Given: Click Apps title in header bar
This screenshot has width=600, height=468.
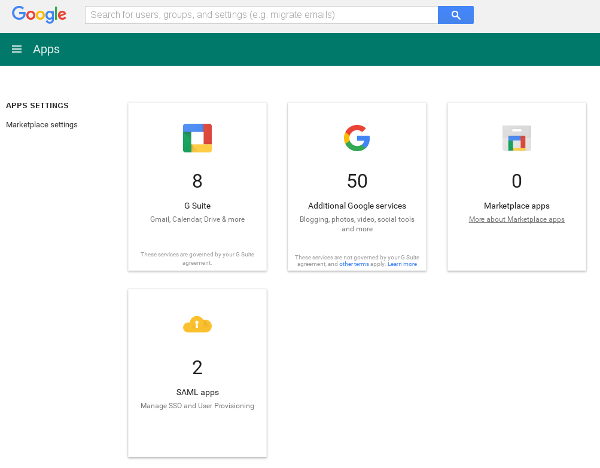Looking at the screenshot, I should (46, 49).
